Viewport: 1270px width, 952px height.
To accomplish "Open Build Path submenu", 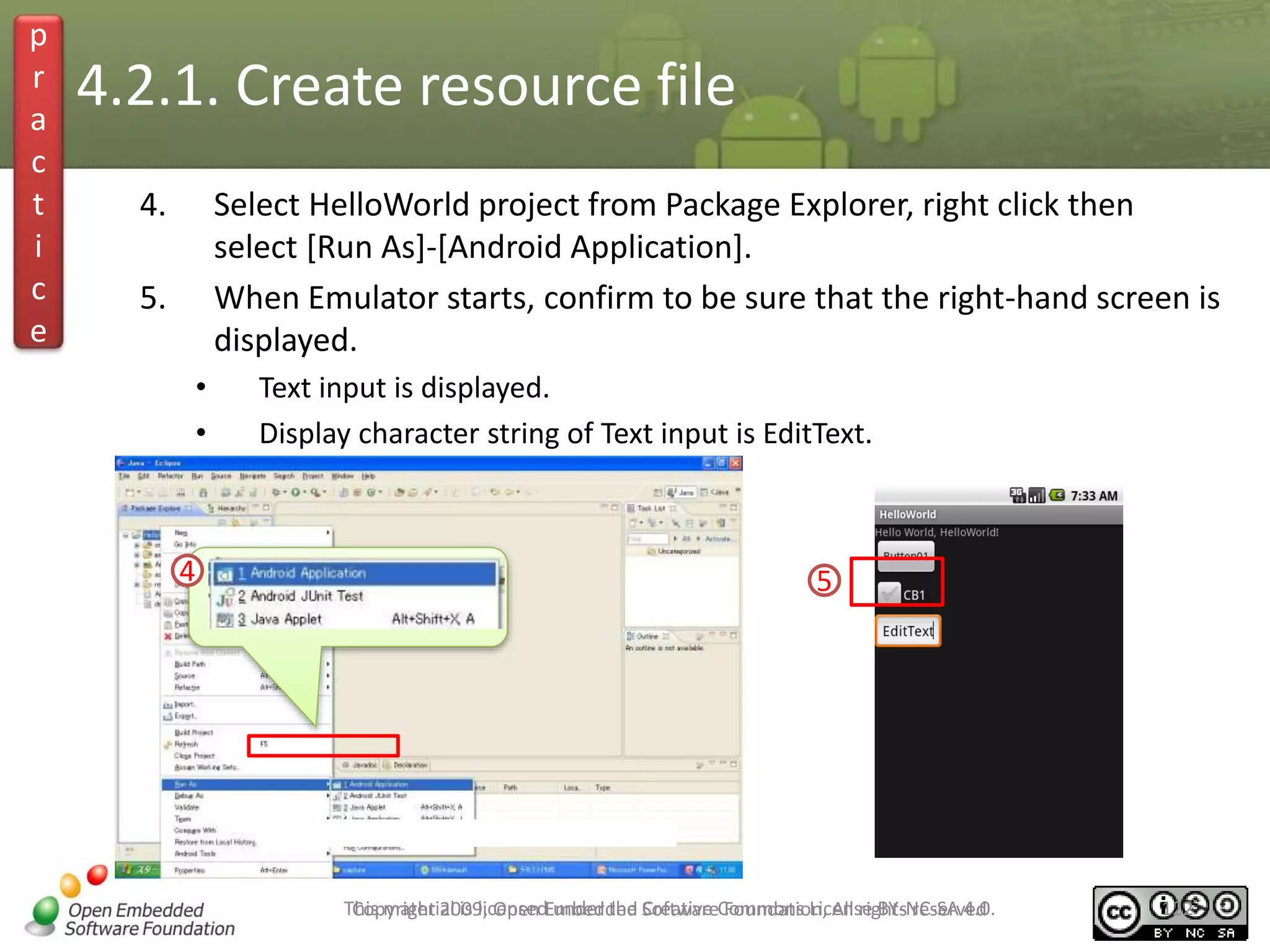I will (x=246, y=664).
